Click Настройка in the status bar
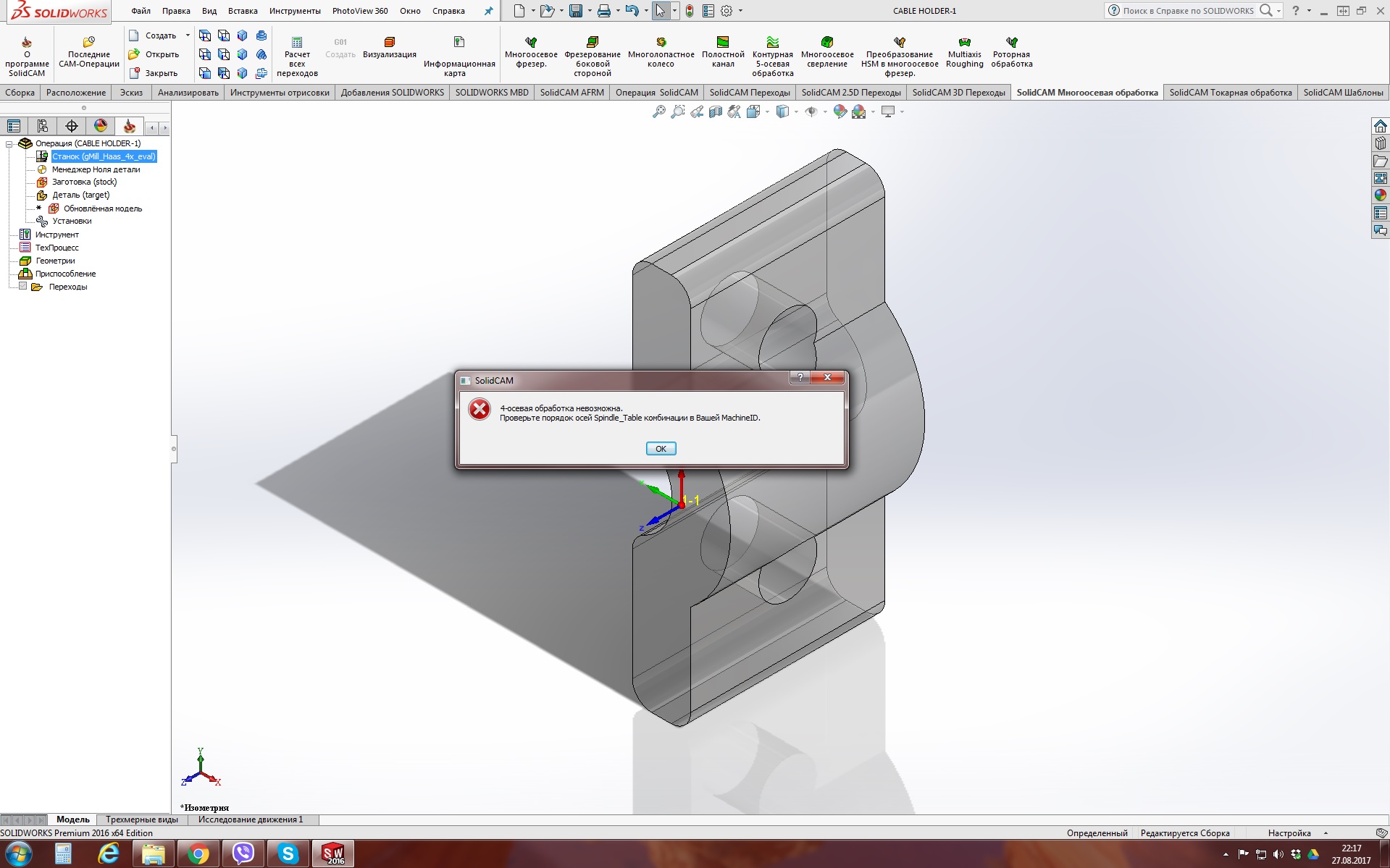Image resolution: width=1390 pixels, height=868 pixels. (1289, 833)
